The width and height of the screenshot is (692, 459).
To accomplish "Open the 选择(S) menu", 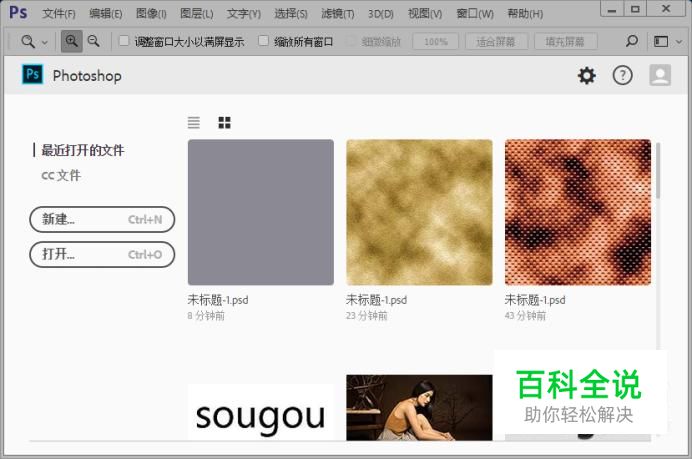I will coord(291,14).
